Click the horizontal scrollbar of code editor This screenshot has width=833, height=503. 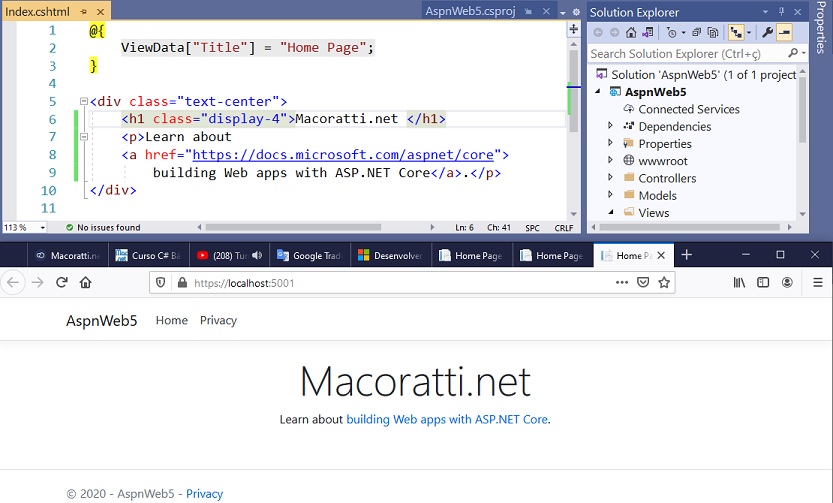(293, 227)
